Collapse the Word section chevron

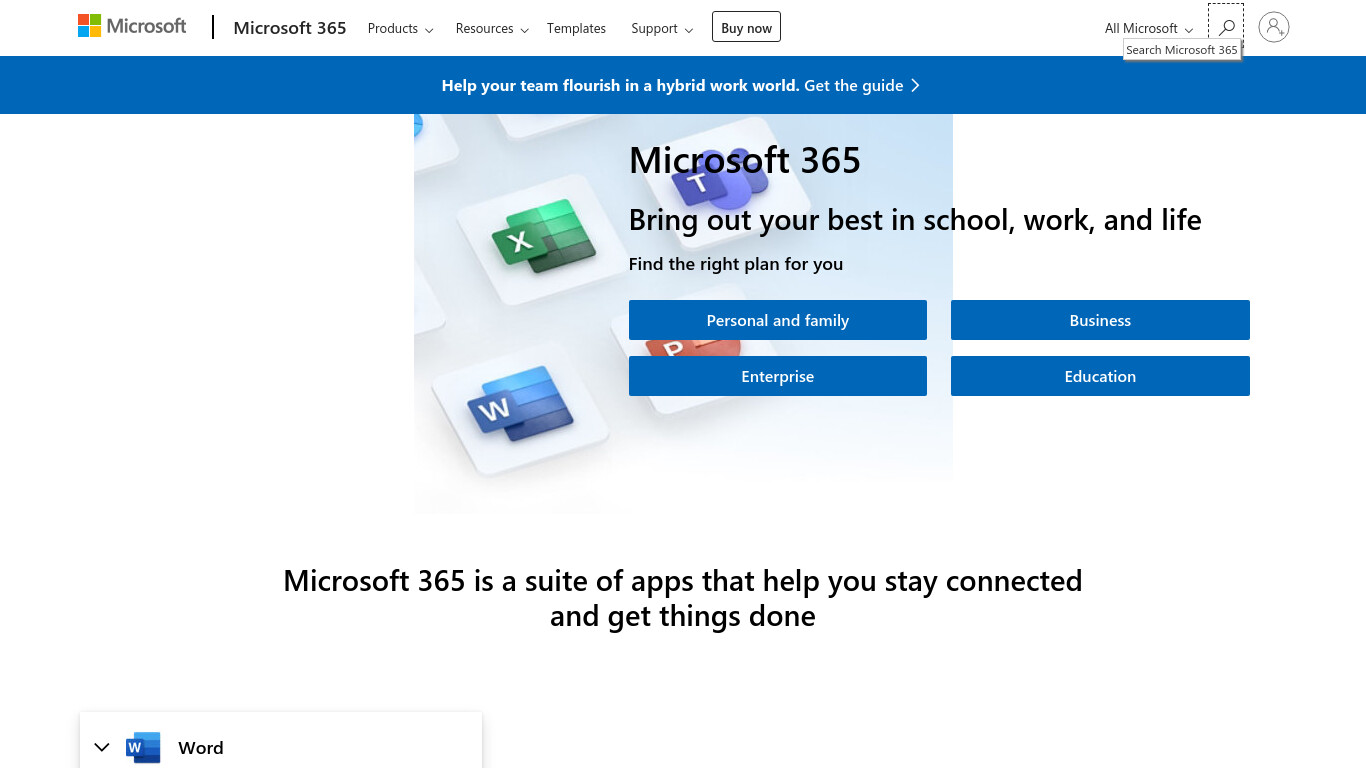pos(102,748)
